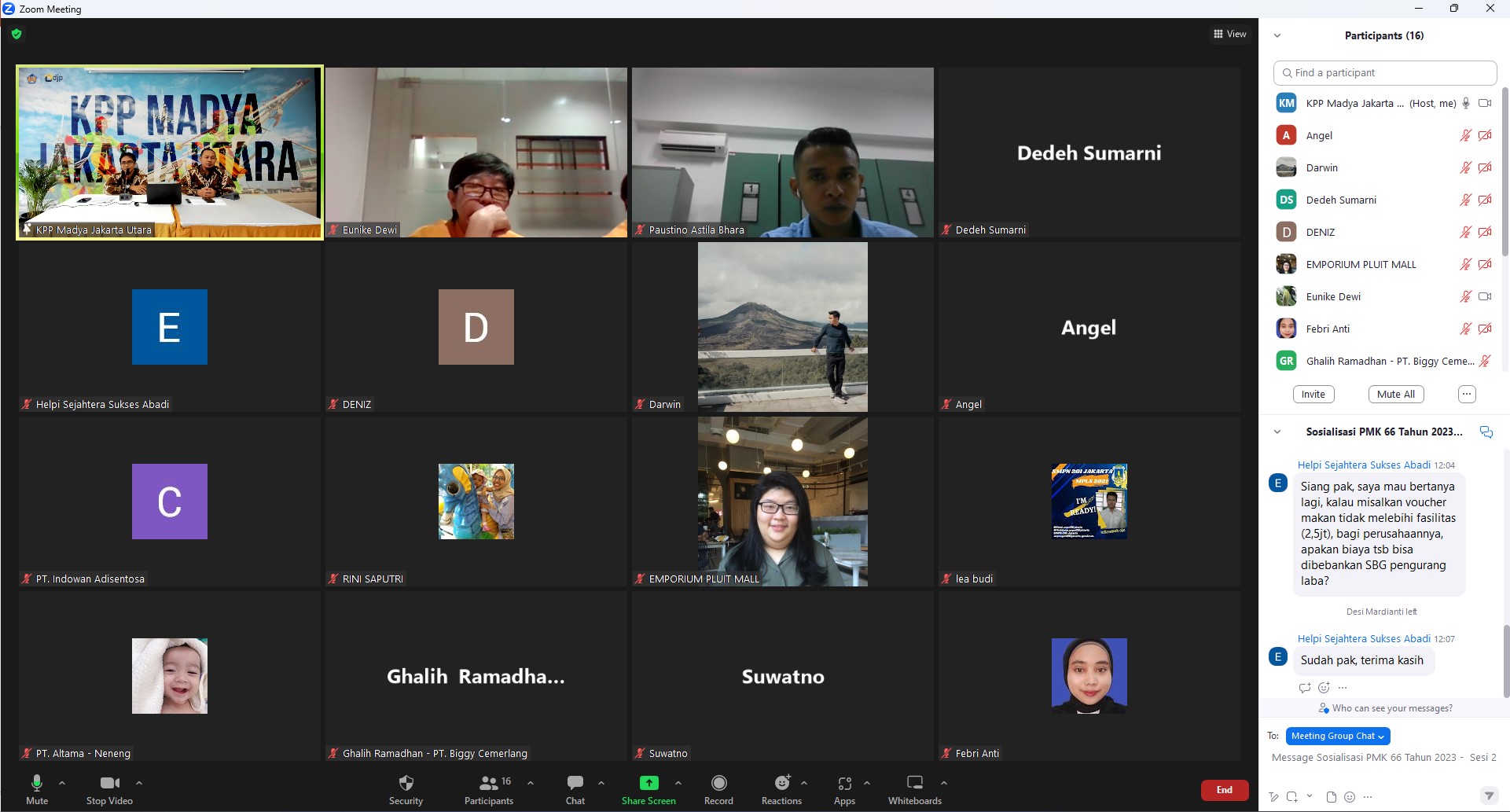1510x812 pixels.
Task: Open the Apps icon in the toolbar
Action: pos(844,788)
